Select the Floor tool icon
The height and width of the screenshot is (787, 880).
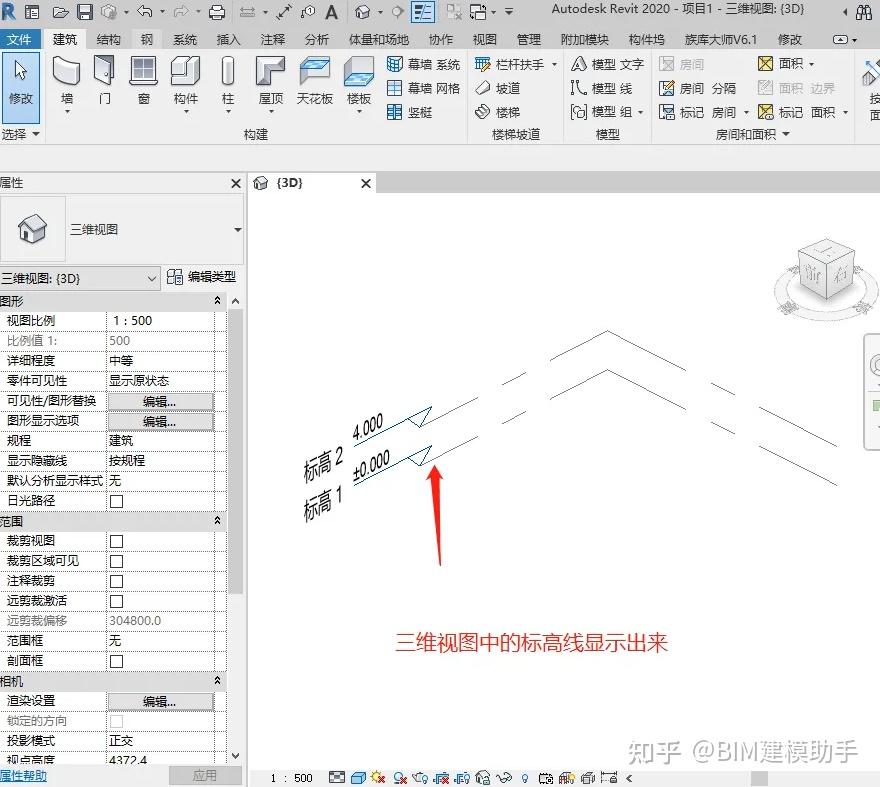click(x=359, y=71)
